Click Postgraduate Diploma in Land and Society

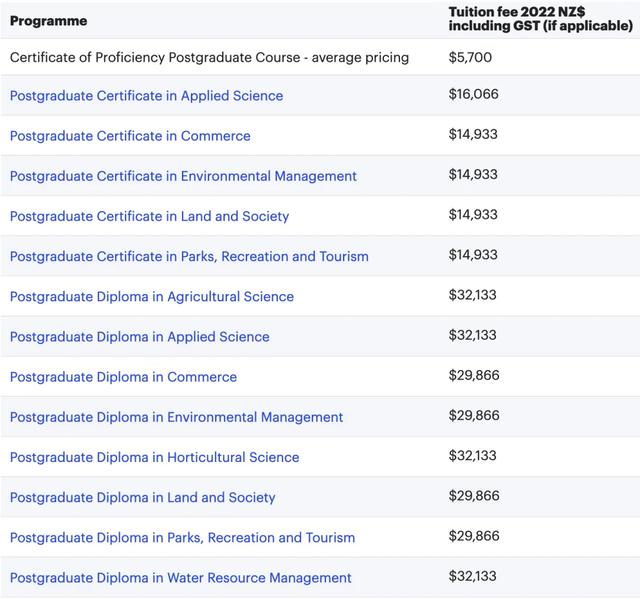142,497
